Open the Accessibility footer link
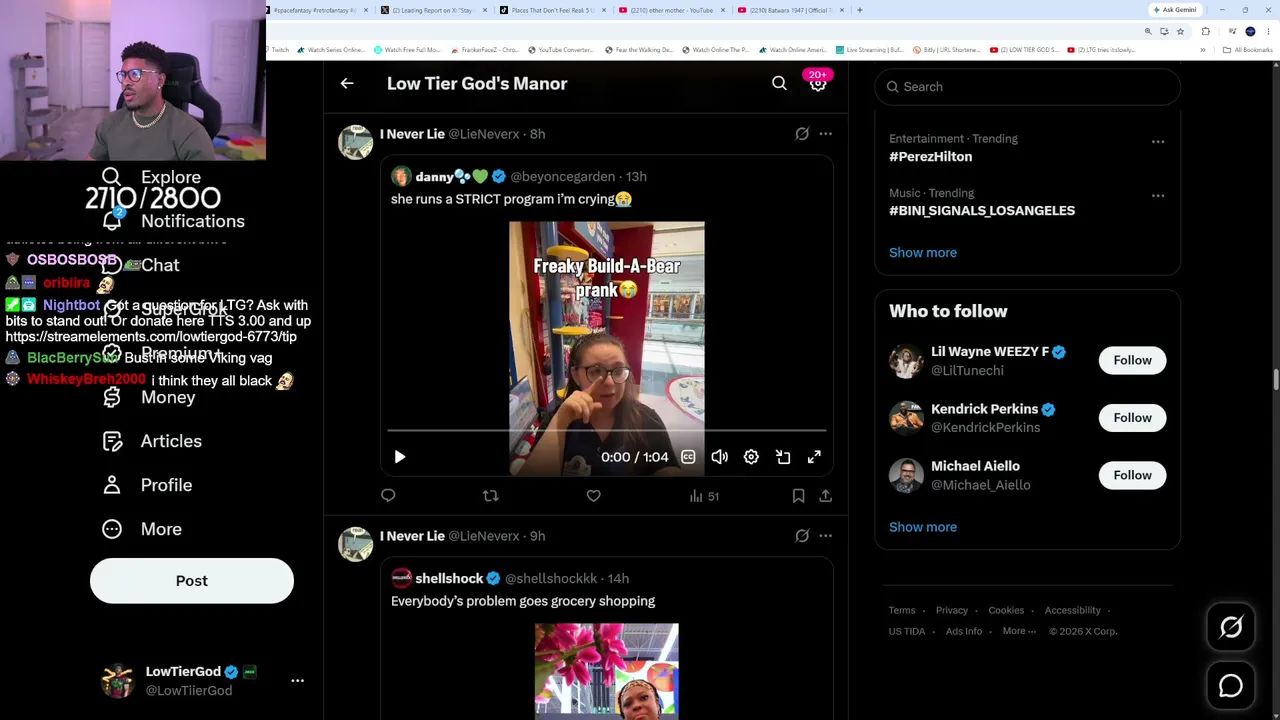Screen dimensions: 1280x720 (1073, 611)
